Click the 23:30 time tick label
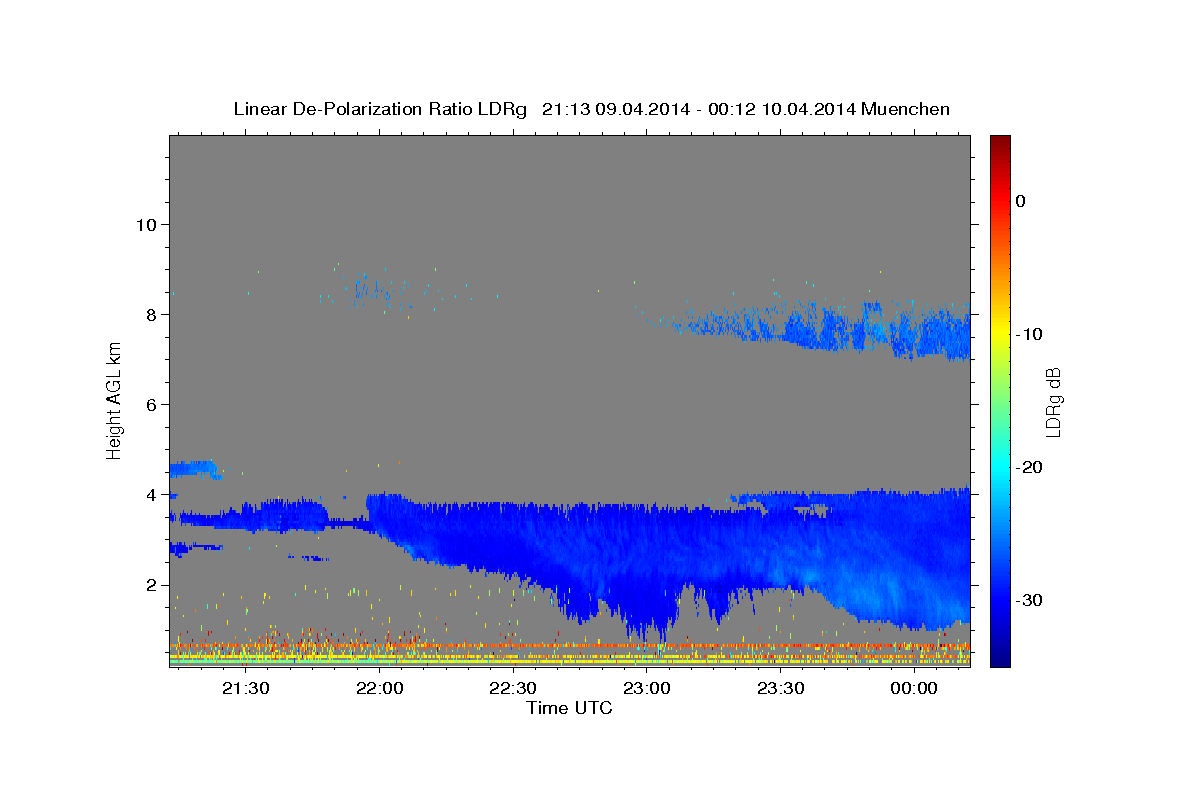The height and width of the screenshot is (800, 1200). (x=781, y=688)
